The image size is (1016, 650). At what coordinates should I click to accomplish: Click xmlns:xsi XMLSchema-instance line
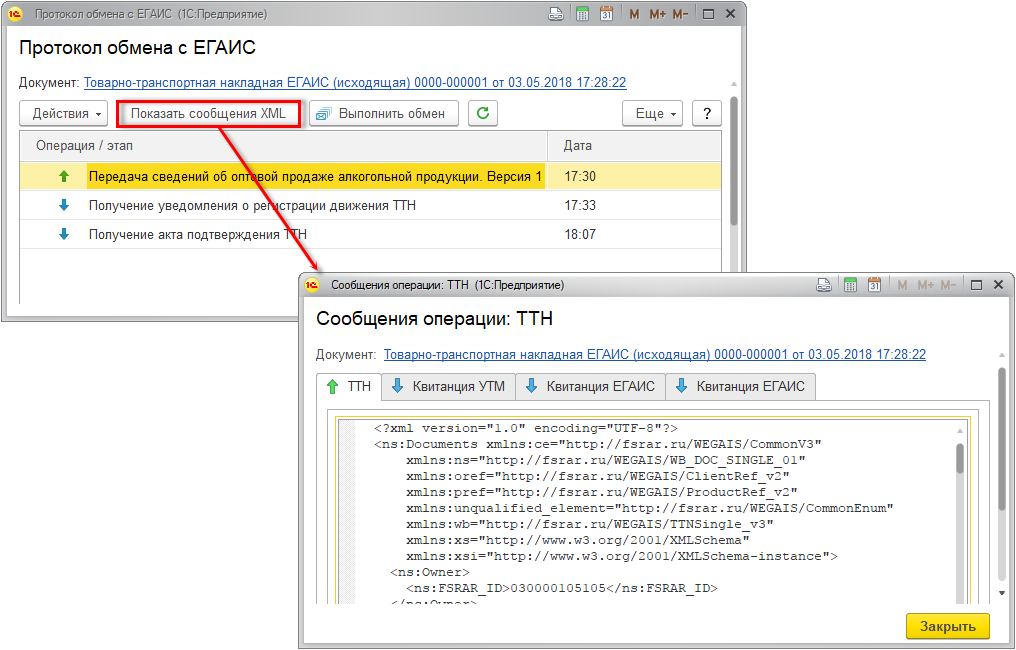point(621,556)
